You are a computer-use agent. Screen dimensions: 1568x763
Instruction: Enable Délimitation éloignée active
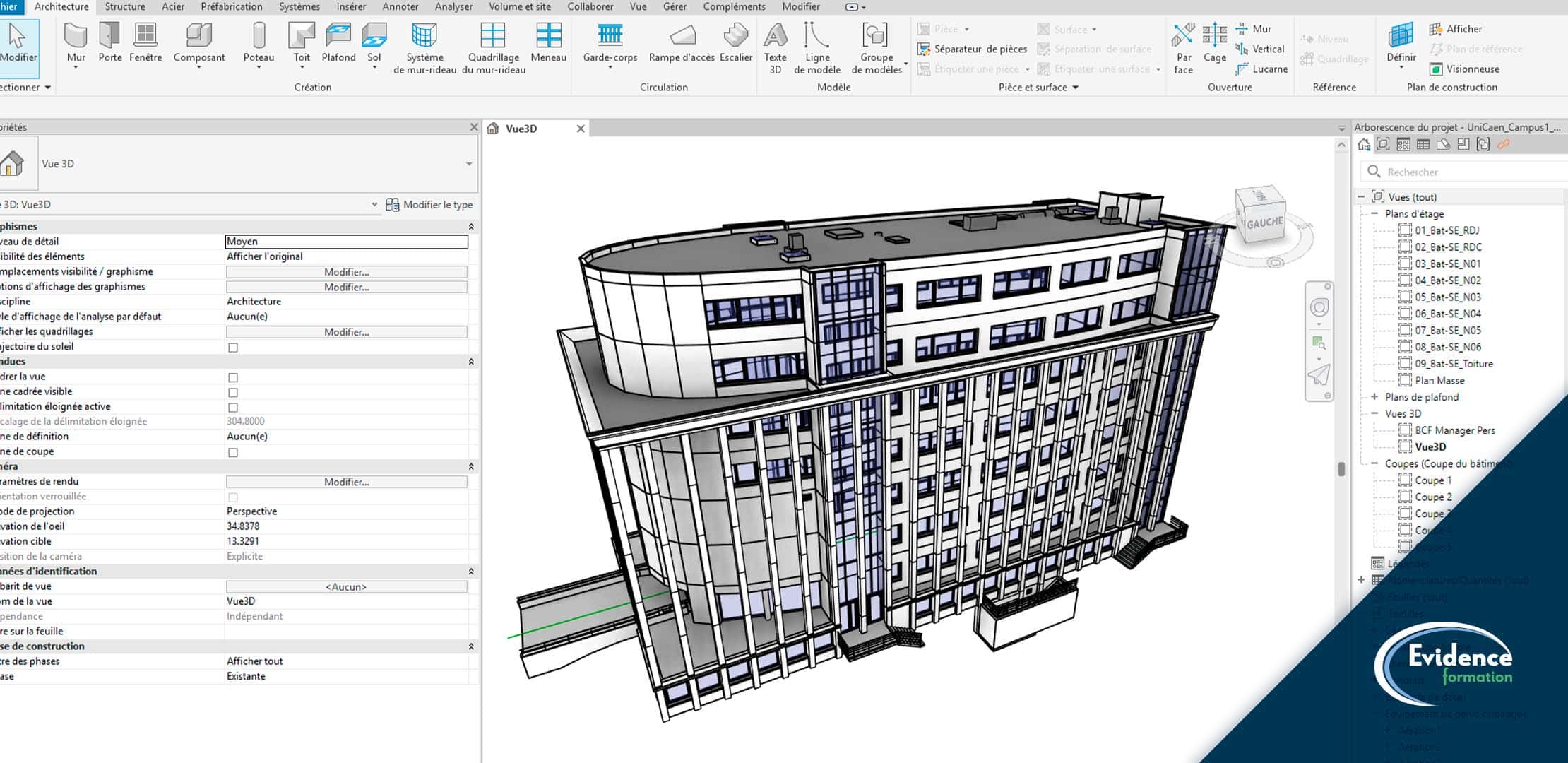233,407
